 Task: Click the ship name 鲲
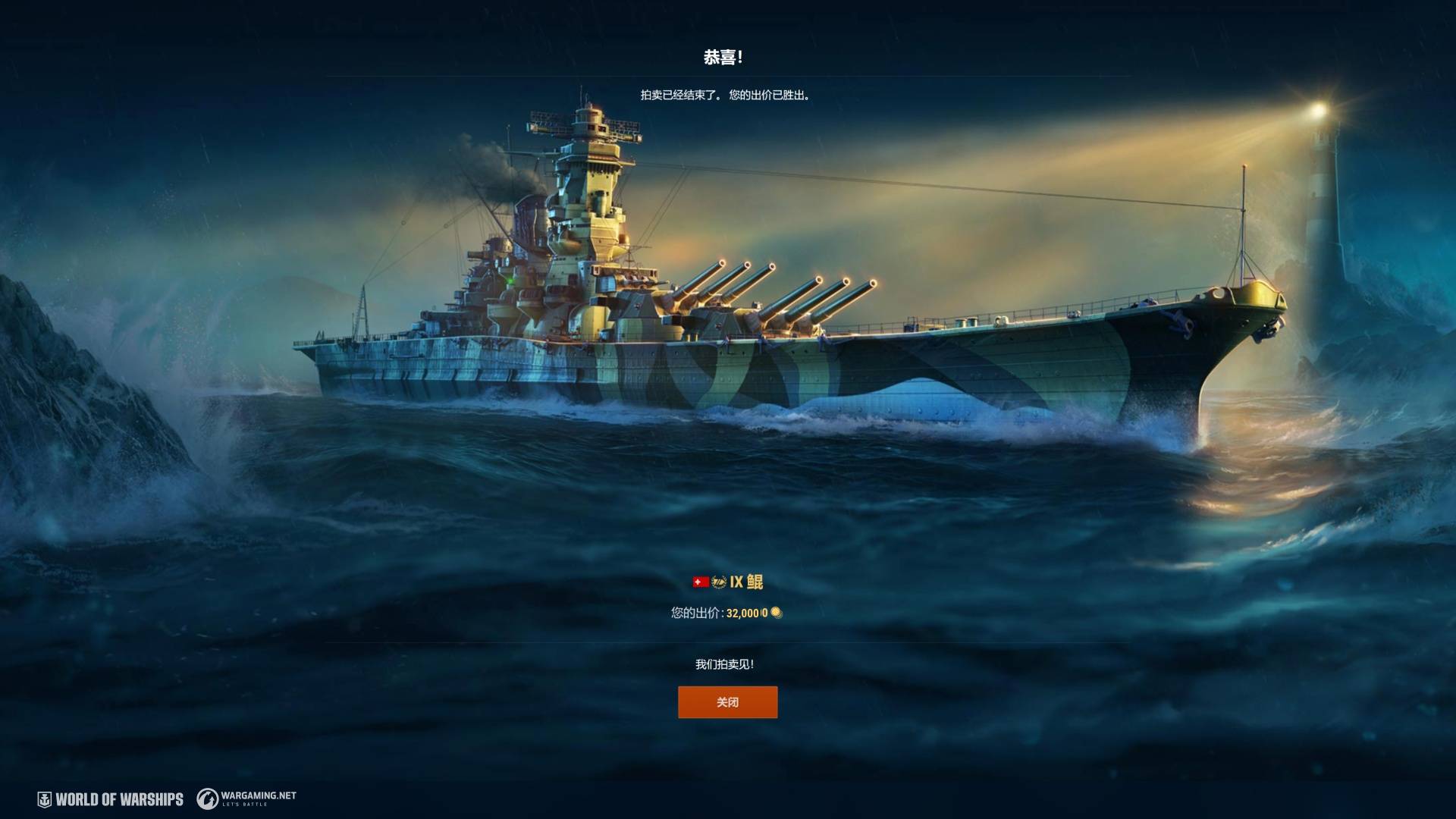point(755,582)
